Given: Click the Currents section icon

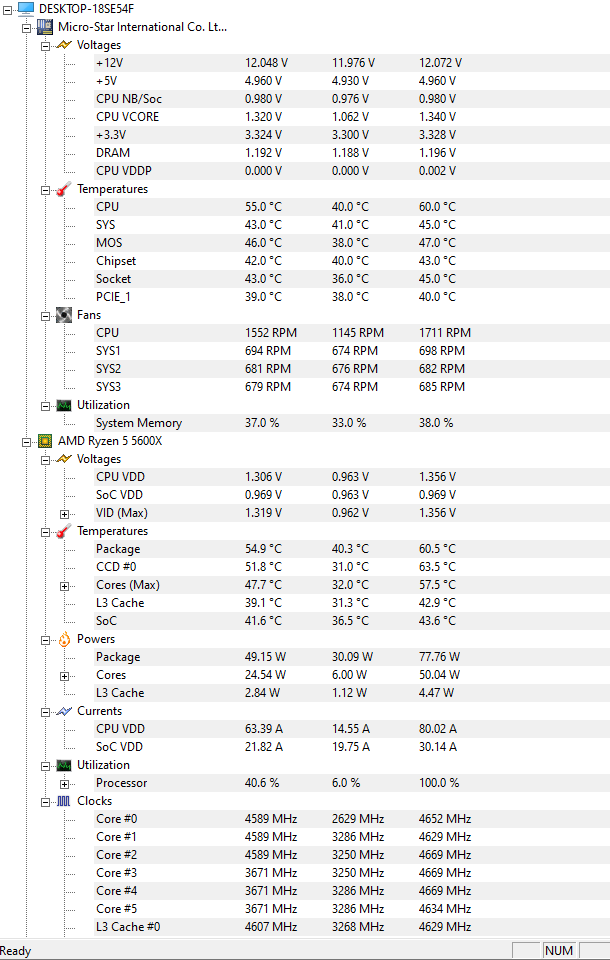Looking at the screenshot, I should pos(64,711).
